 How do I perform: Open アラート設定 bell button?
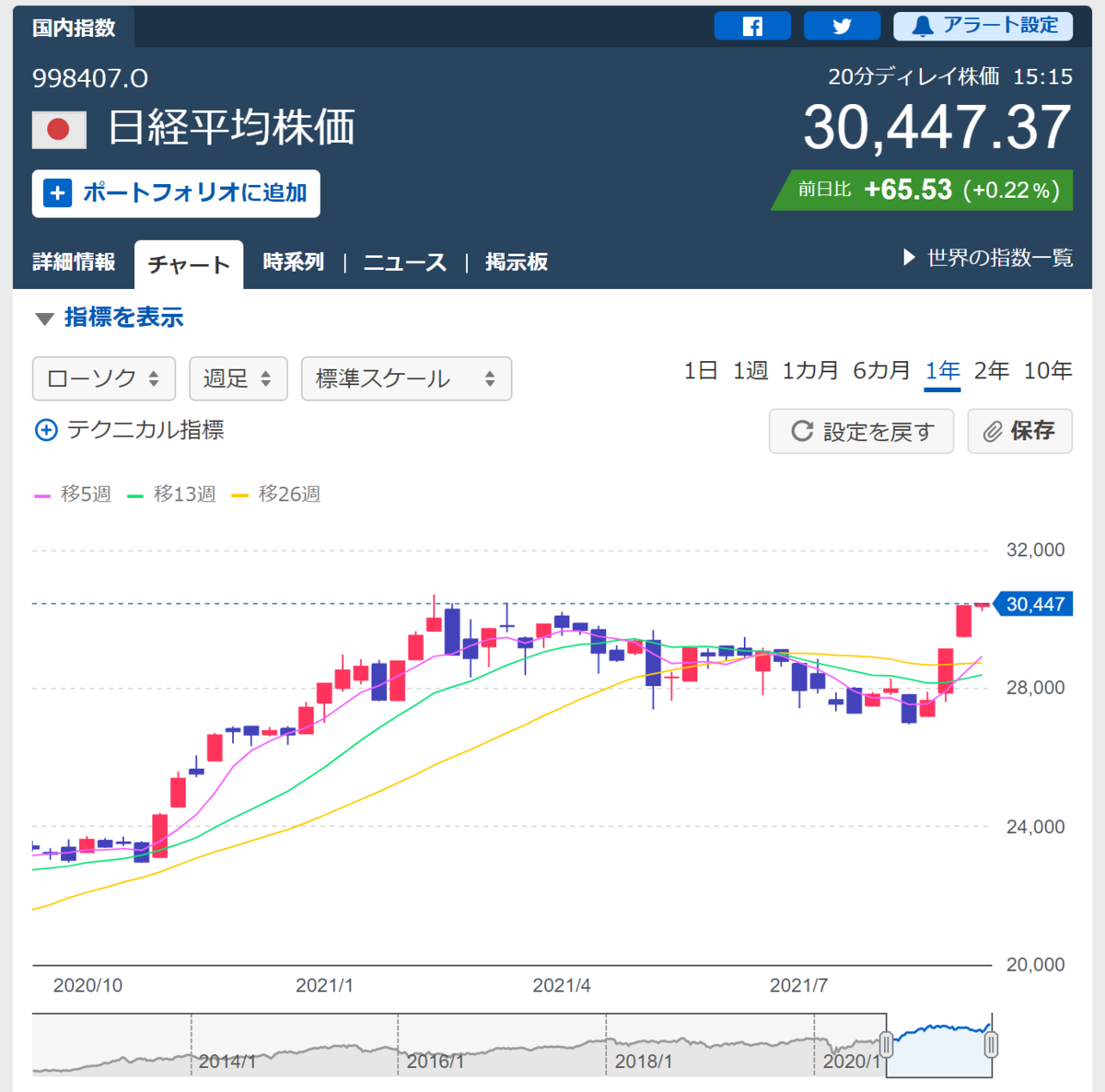click(983, 26)
